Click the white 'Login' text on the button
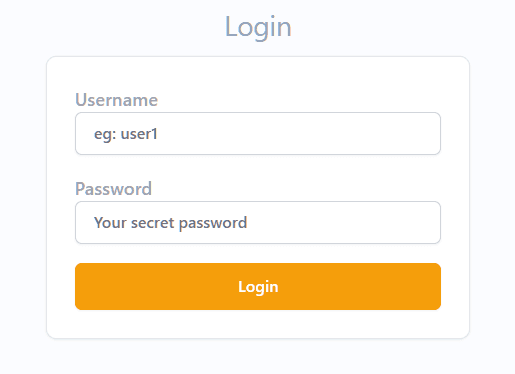 [x=258, y=287]
